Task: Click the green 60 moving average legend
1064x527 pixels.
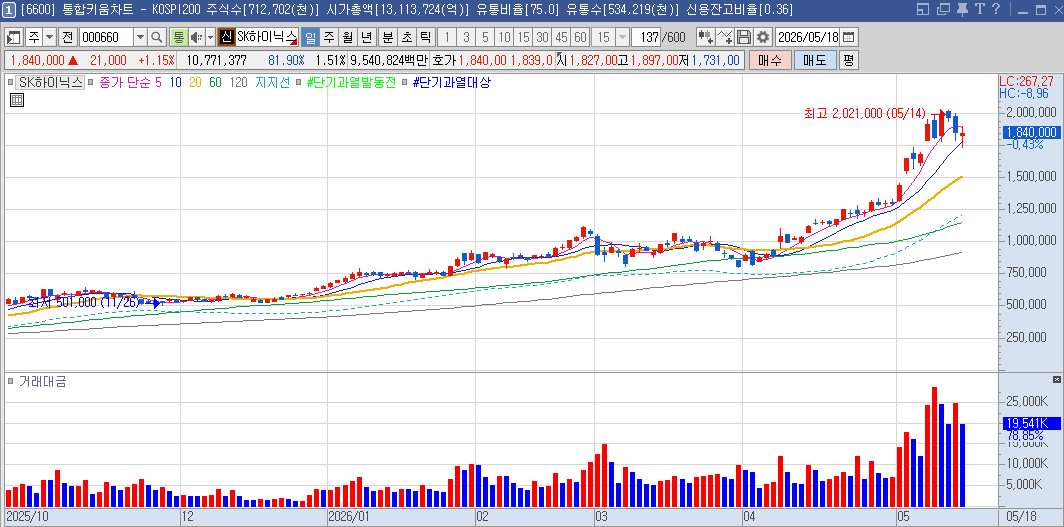Action: [215, 83]
